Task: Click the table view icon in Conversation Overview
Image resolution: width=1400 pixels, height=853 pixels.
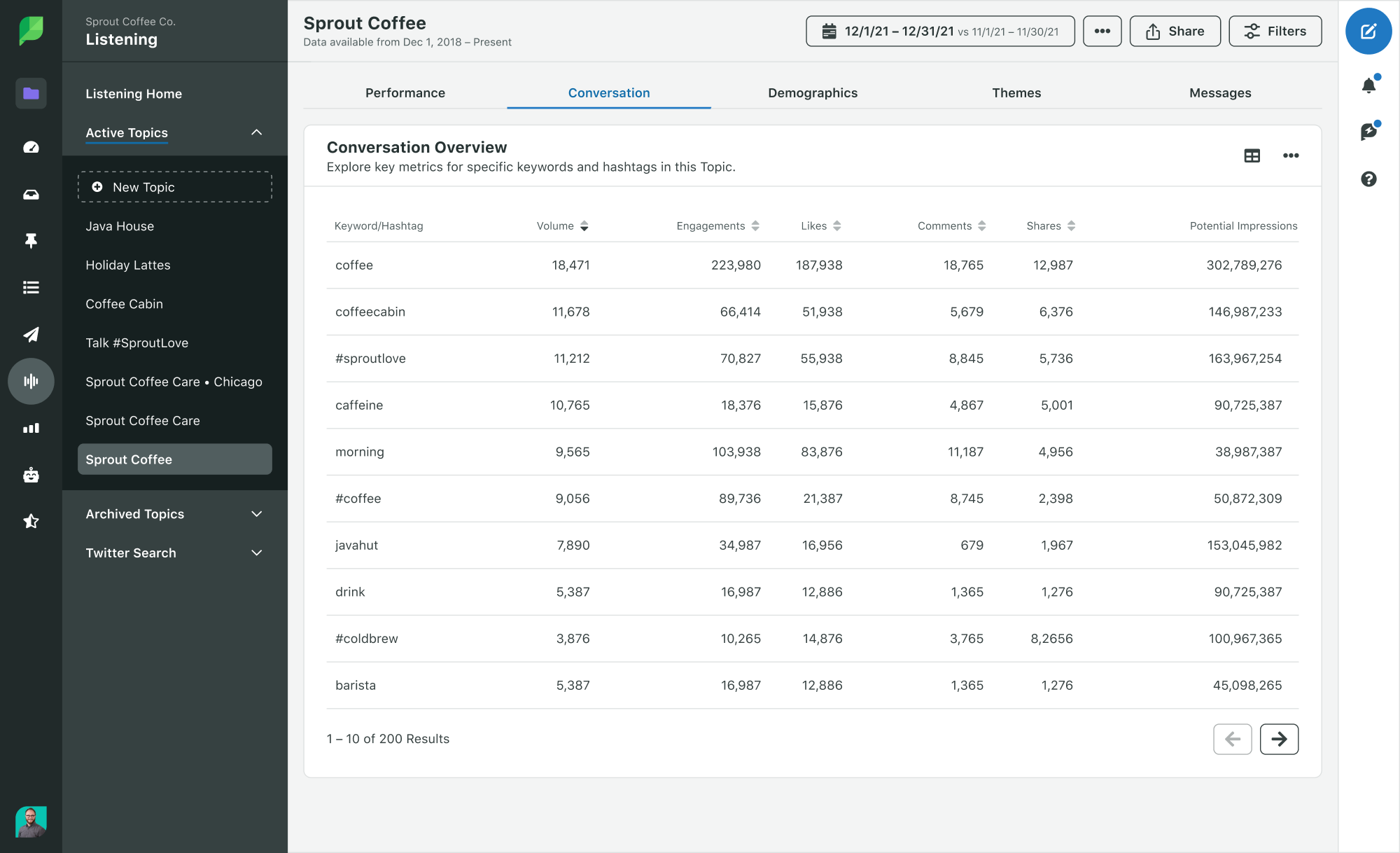Action: tap(1252, 155)
